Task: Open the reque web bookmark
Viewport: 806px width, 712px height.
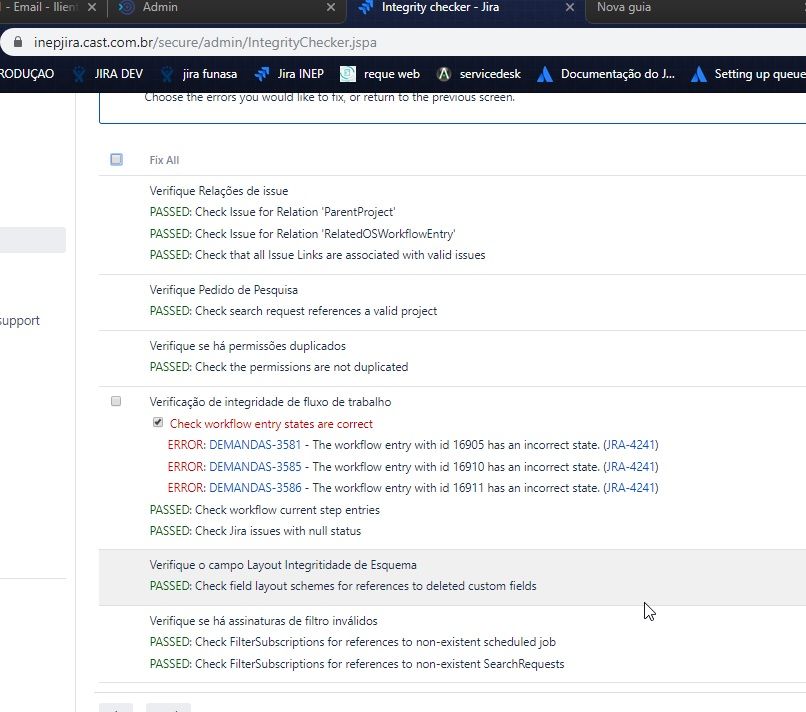Action: pyautogui.click(x=380, y=74)
